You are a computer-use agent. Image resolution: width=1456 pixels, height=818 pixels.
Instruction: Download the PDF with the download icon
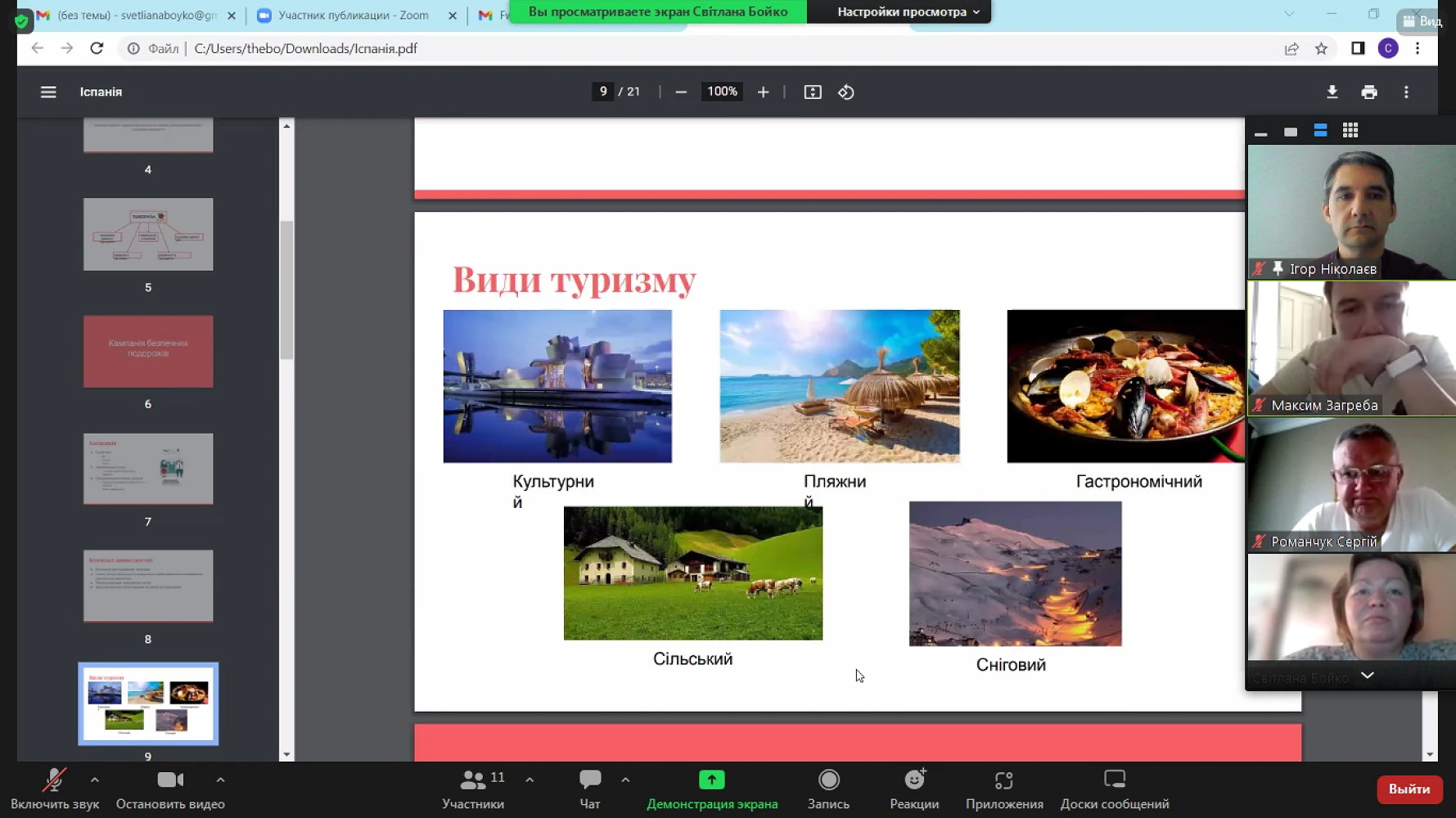(x=1332, y=92)
